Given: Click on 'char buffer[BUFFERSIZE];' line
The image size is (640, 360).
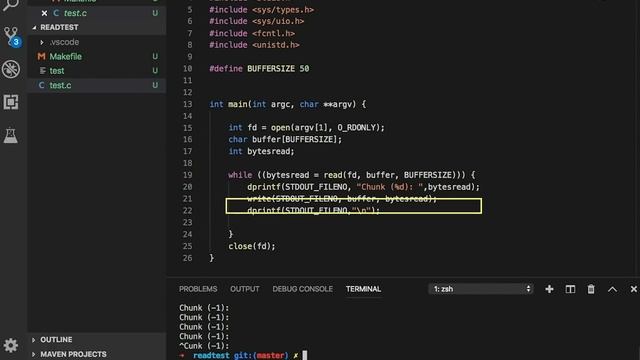Looking at the screenshot, I should click(x=285, y=140).
